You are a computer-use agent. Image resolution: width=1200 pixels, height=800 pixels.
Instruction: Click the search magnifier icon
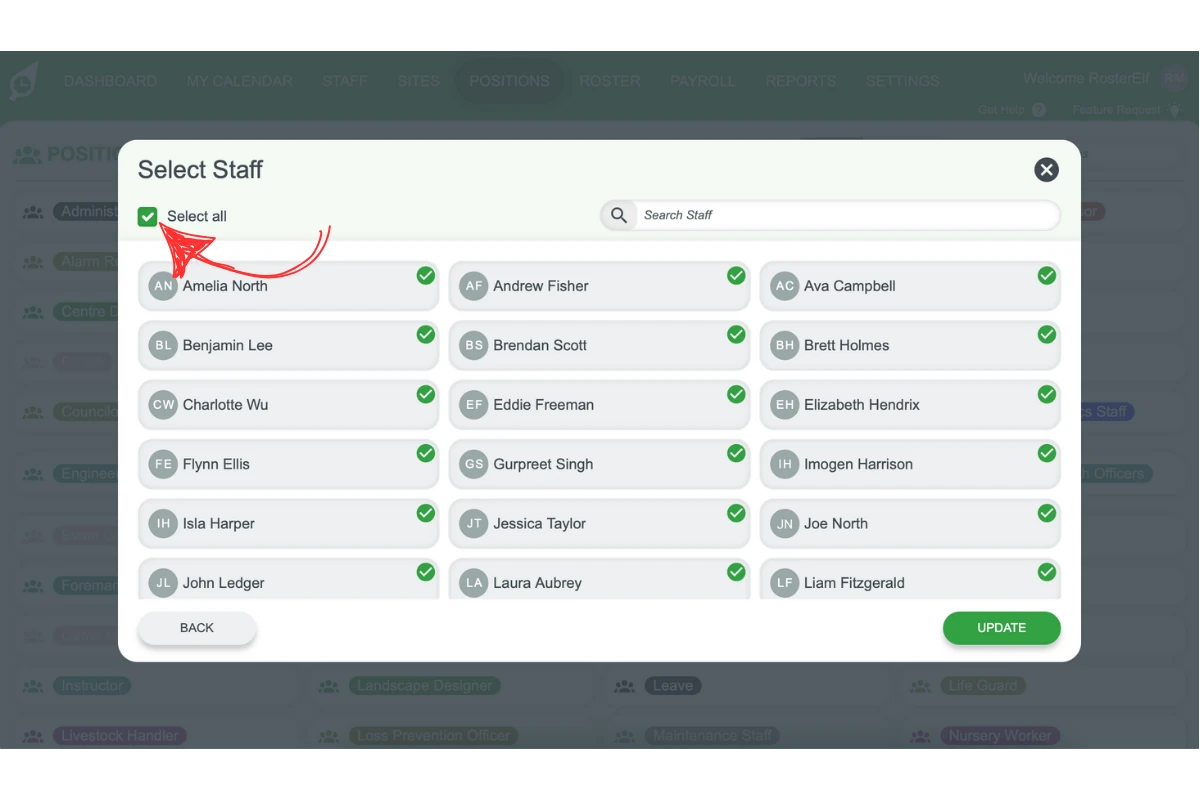tap(619, 215)
